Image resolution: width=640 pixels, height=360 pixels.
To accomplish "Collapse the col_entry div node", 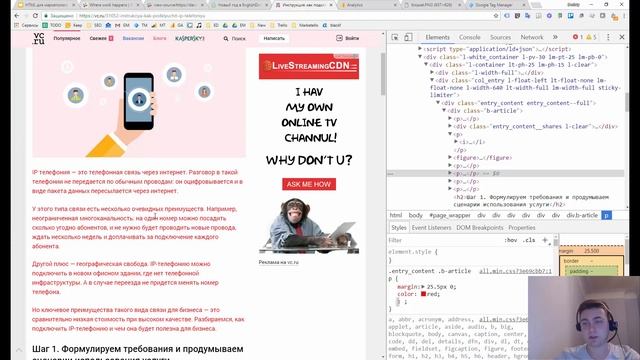I will click(432, 80).
